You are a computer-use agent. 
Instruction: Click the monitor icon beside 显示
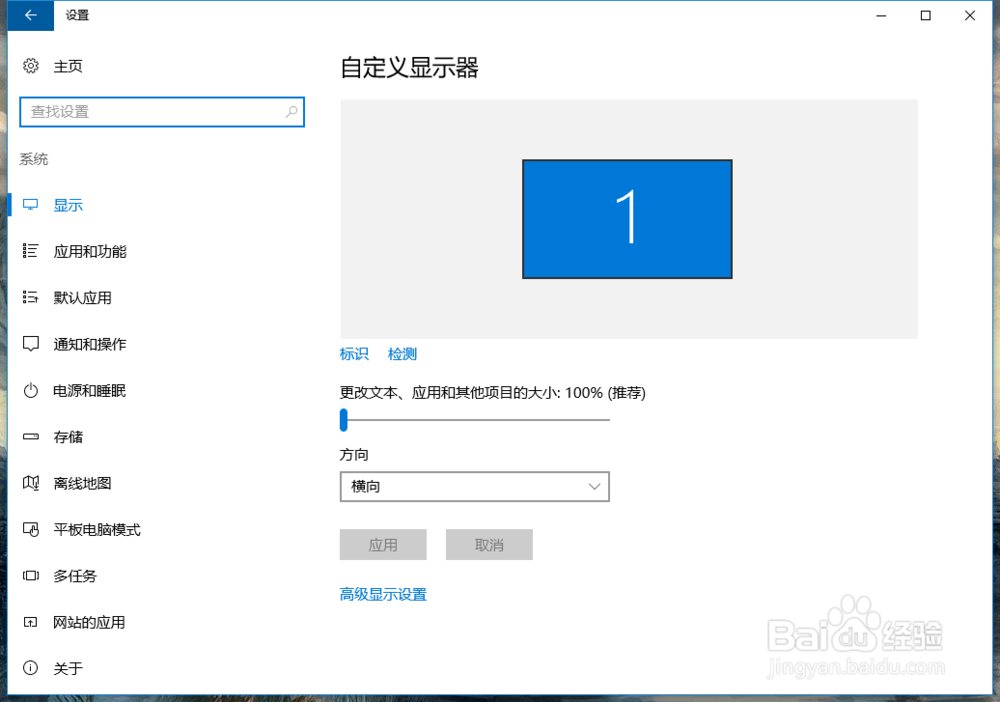click(x=31, y=205)
